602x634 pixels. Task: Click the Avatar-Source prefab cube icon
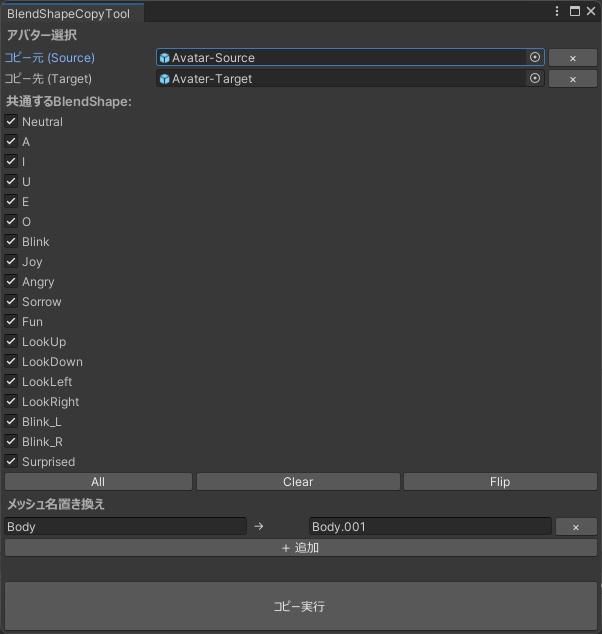point(165,58)
